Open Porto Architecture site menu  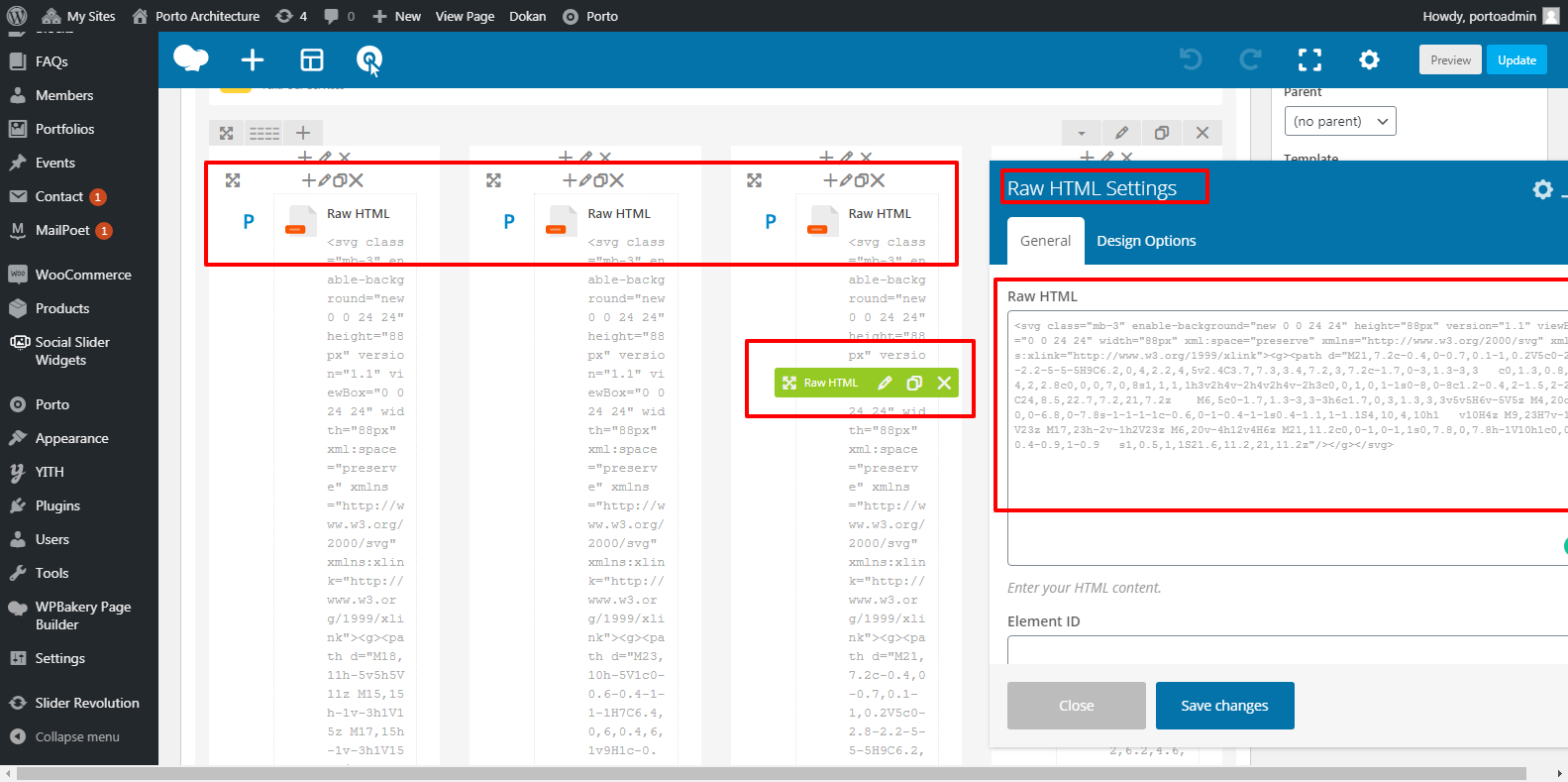(196, 16)
